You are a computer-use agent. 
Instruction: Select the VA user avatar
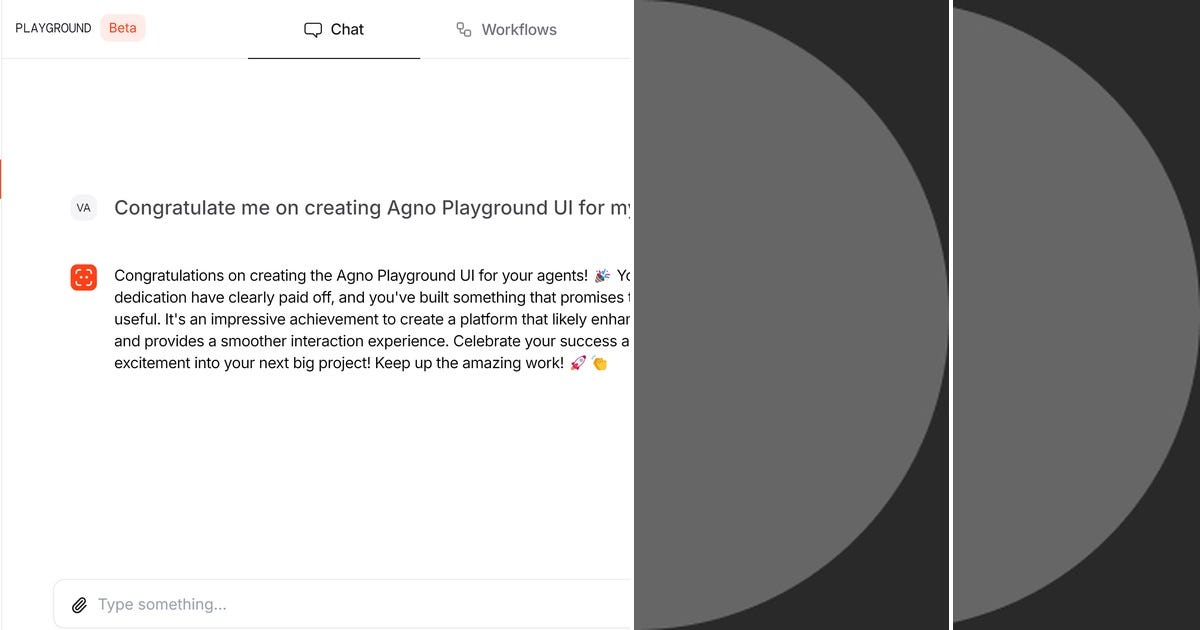coord(83,208)
